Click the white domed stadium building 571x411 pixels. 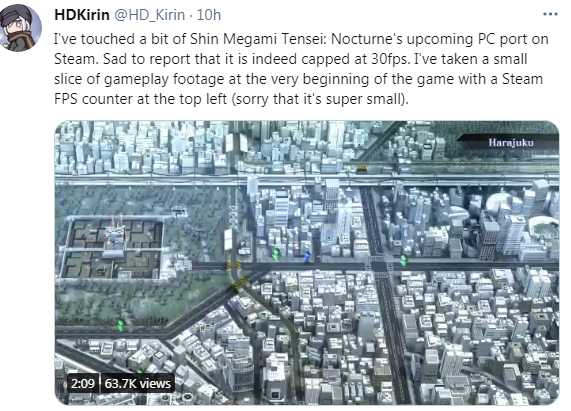(x=501, y=203)
